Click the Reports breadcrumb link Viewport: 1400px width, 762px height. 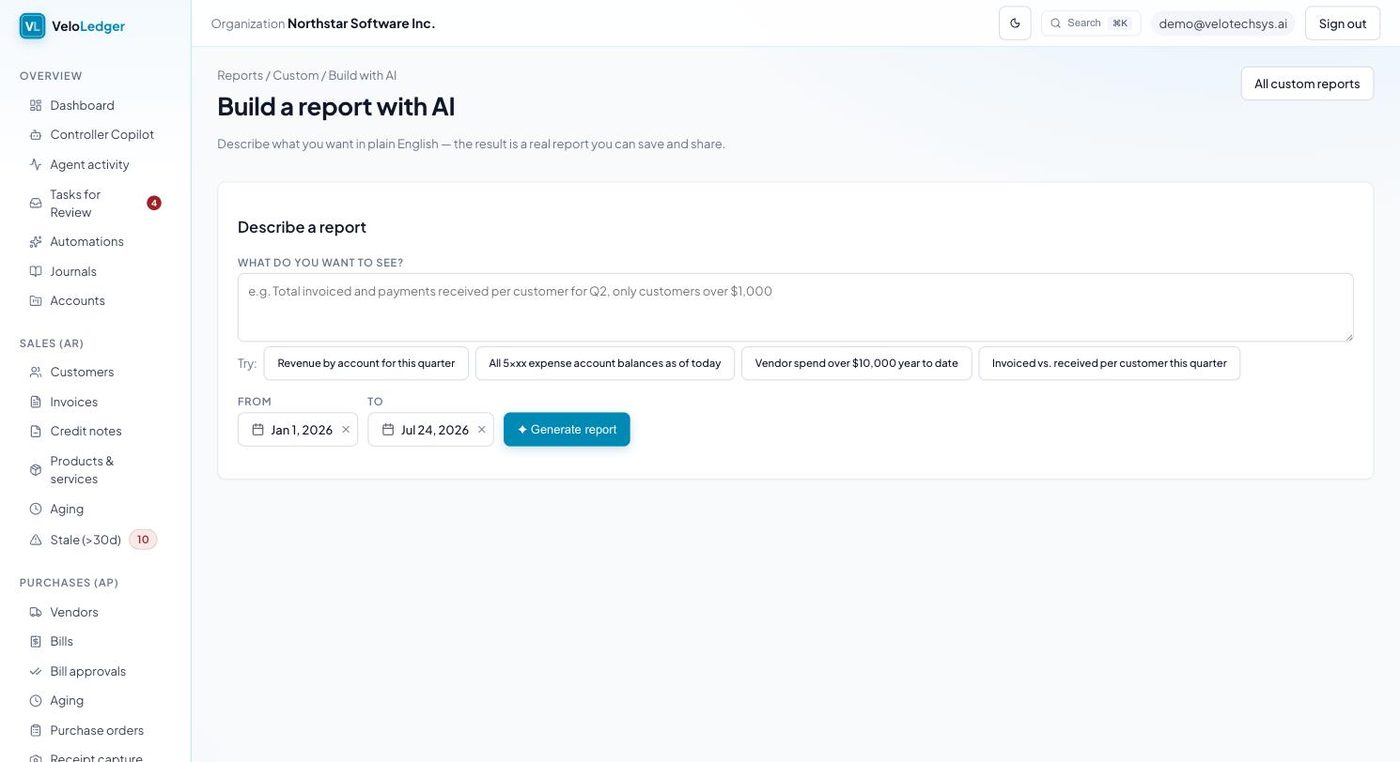[240, 75]
